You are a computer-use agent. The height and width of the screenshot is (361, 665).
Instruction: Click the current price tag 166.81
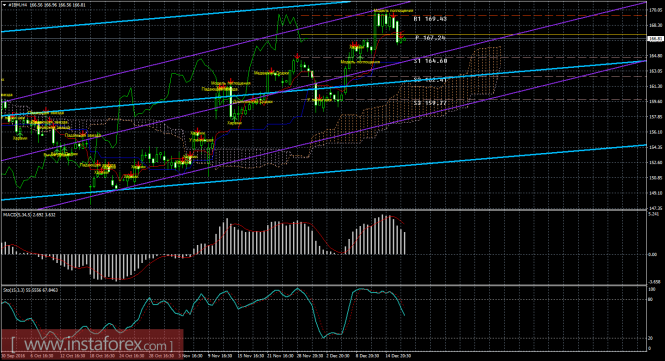(656, 39)
